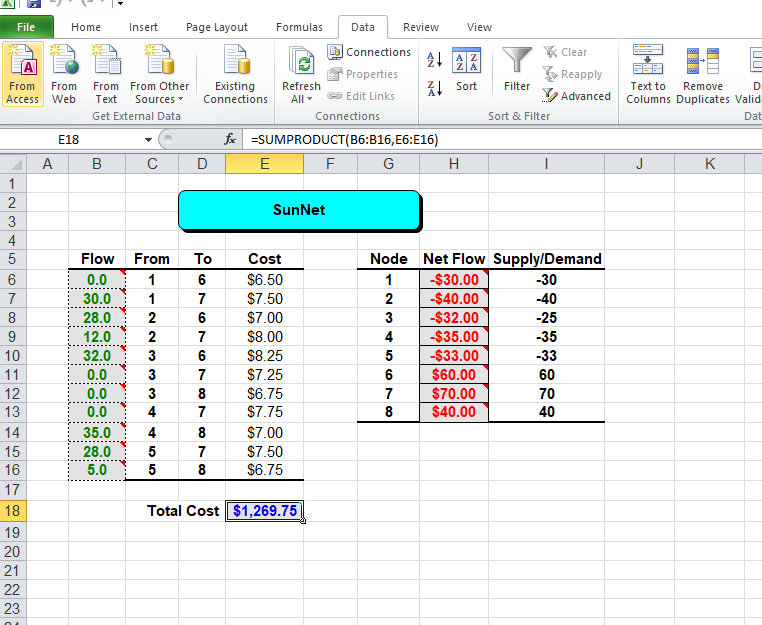Open the Sort dialog
Screen dimensions: 762x625
pos(466,69)
